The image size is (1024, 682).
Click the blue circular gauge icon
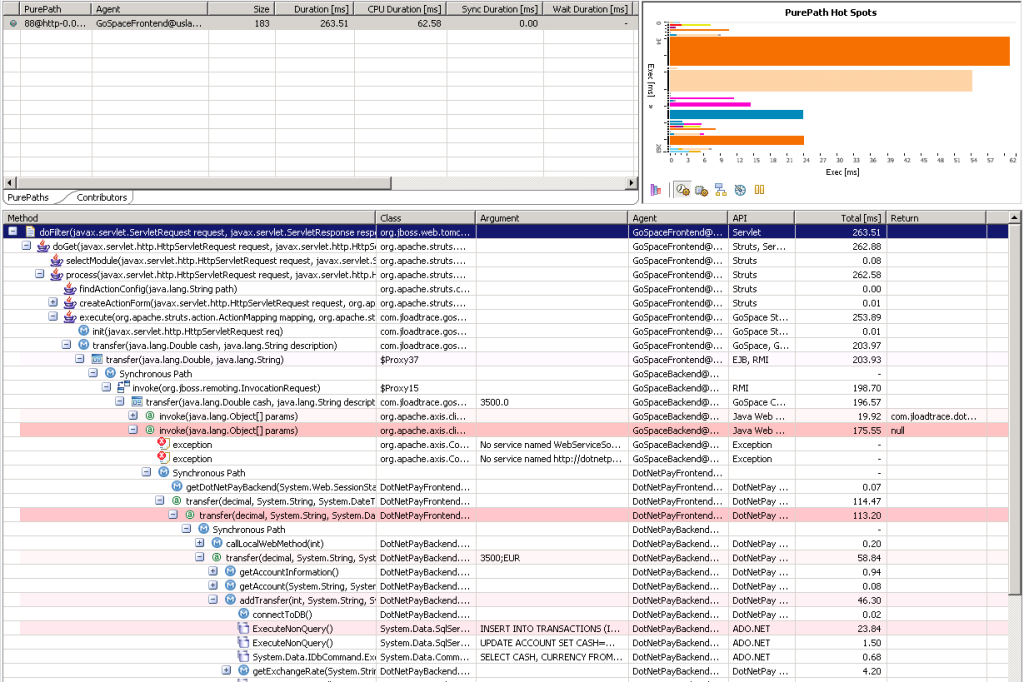[x=739, y=189]
